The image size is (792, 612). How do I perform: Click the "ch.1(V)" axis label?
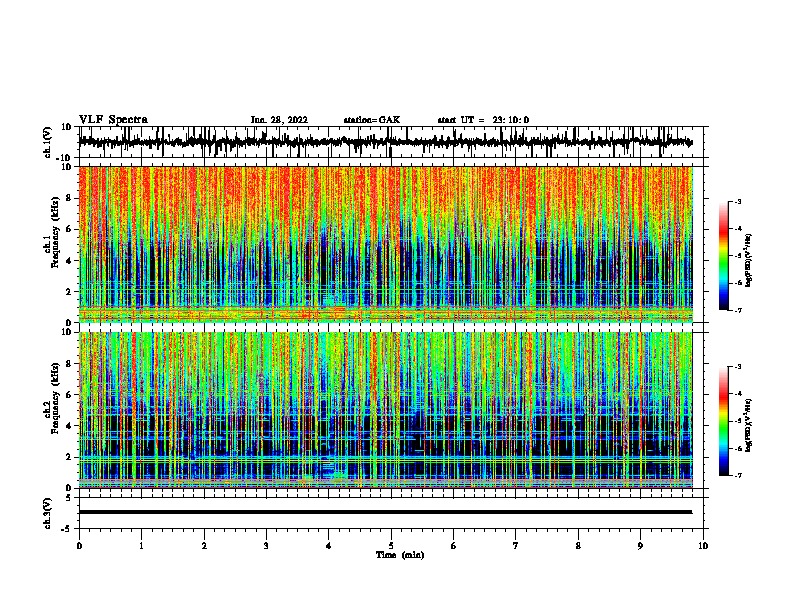coord(48,142)
